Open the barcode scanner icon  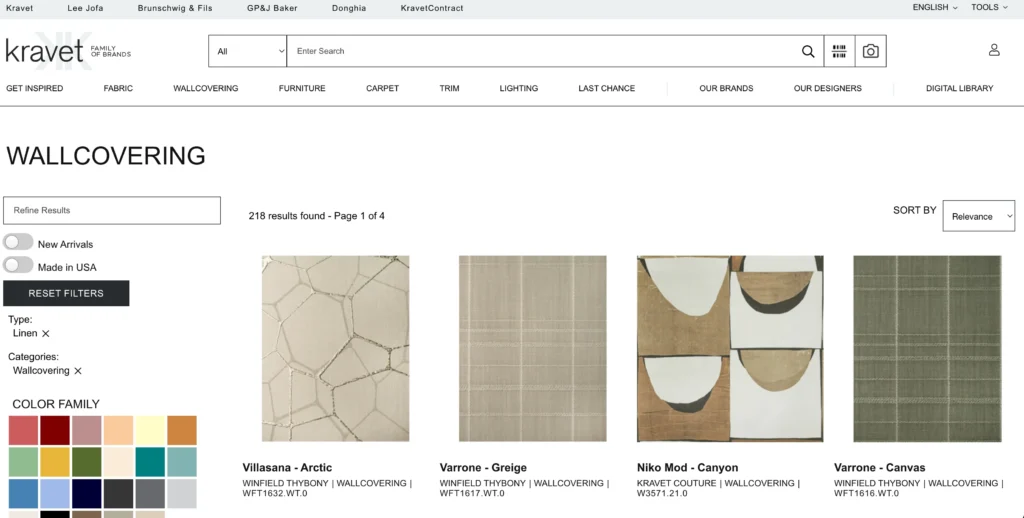click(x=839, y=51)
